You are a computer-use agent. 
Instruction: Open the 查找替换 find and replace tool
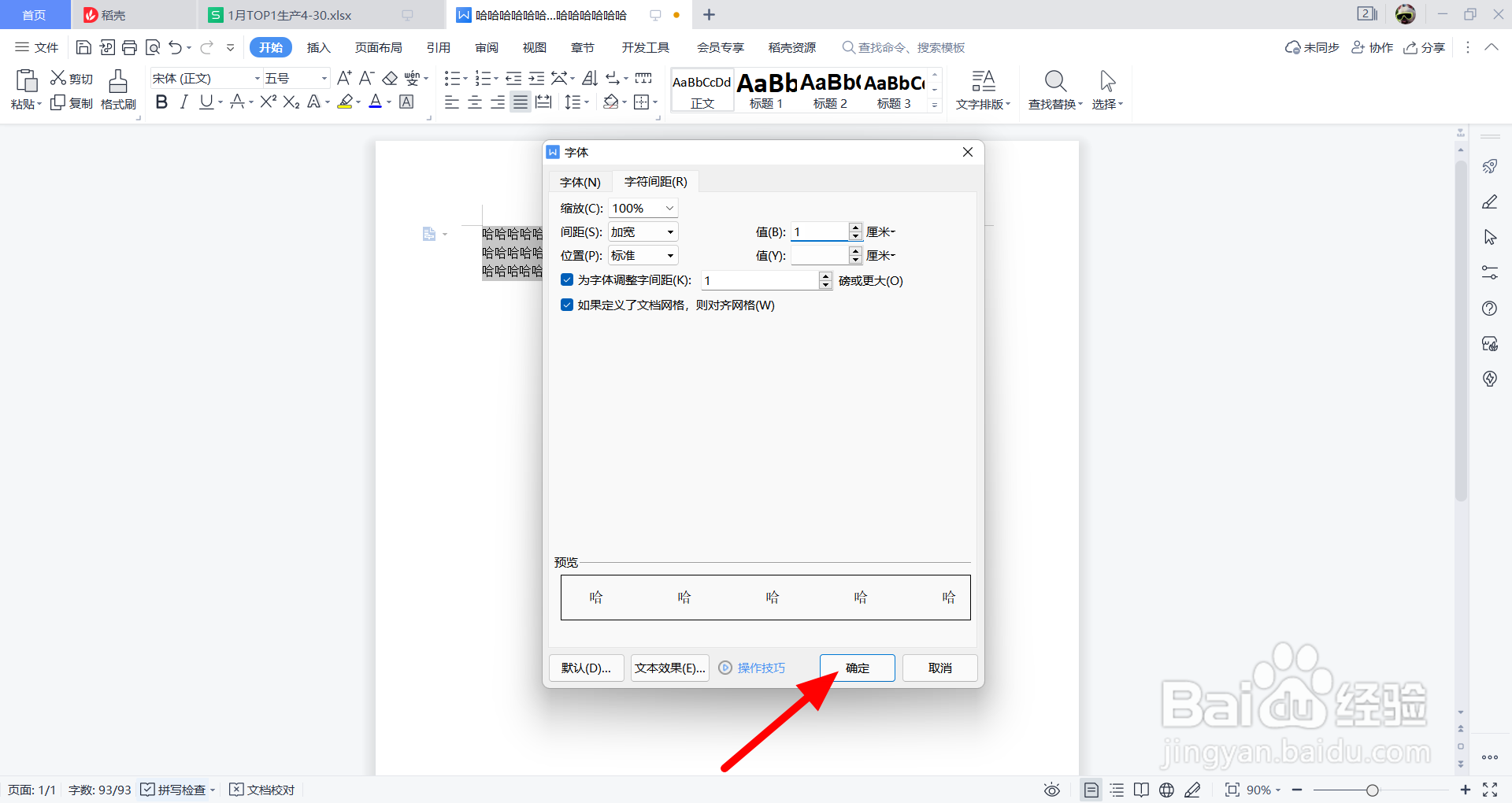click(x=1054, y=88)
